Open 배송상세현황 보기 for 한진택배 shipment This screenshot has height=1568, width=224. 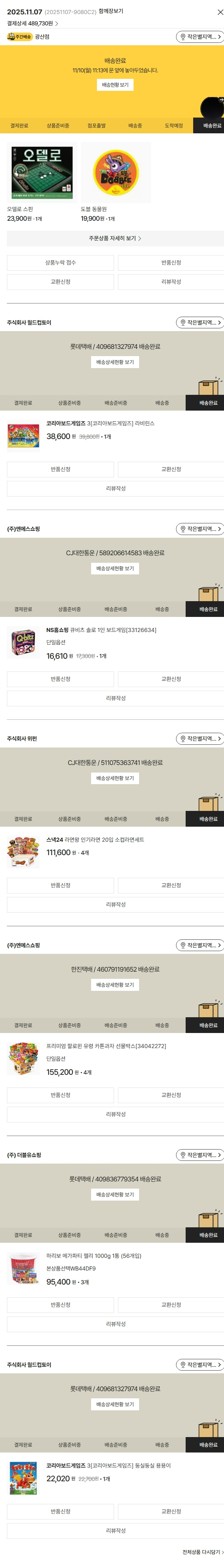coord(115,984)
